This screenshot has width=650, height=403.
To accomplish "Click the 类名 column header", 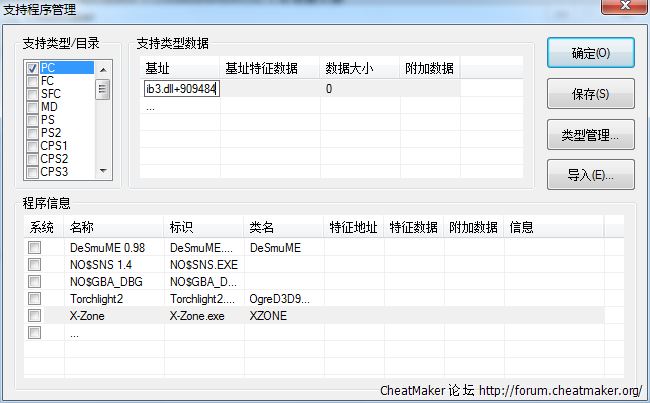I will tap(262, 227).
